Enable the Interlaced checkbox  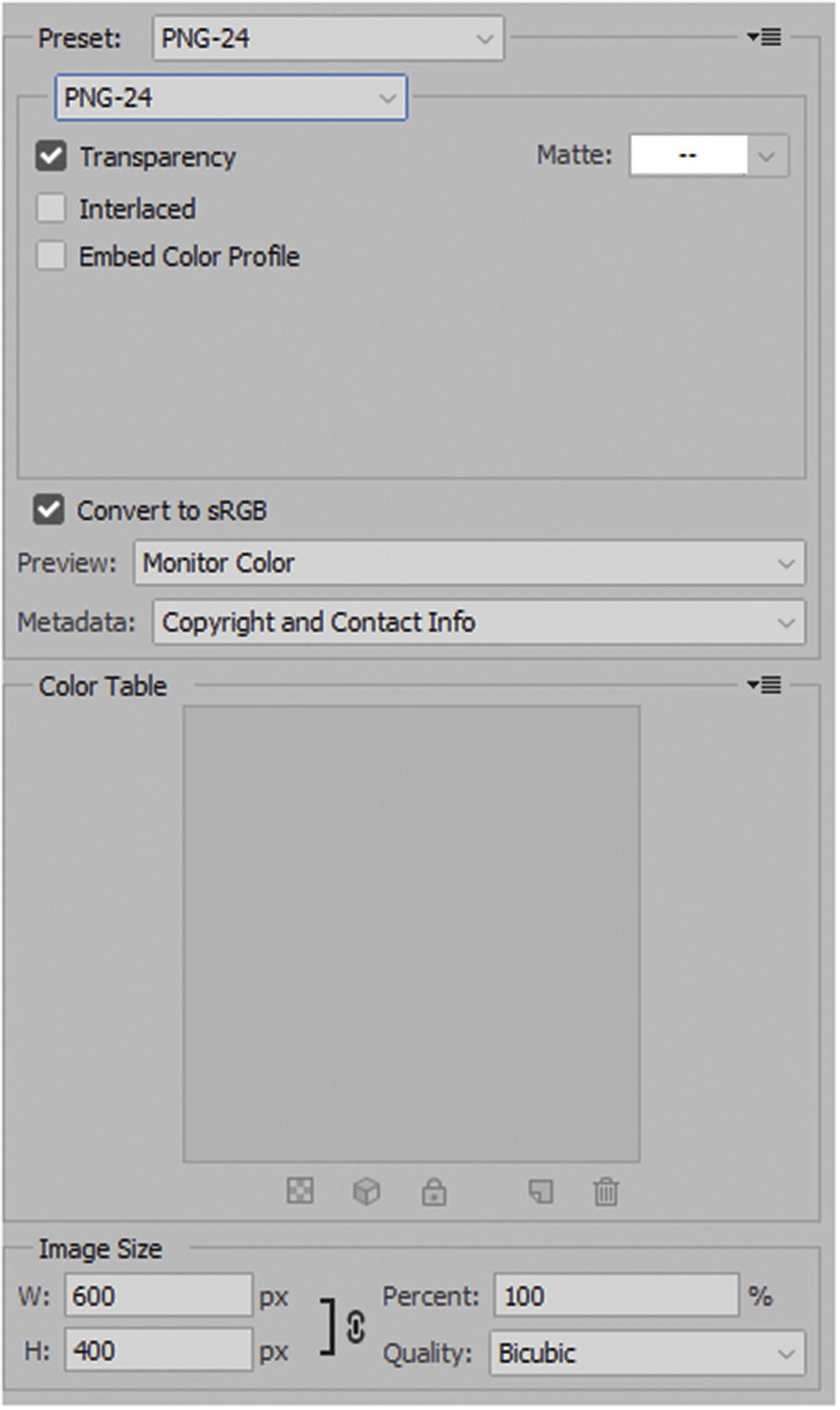[x=51, y=208]
